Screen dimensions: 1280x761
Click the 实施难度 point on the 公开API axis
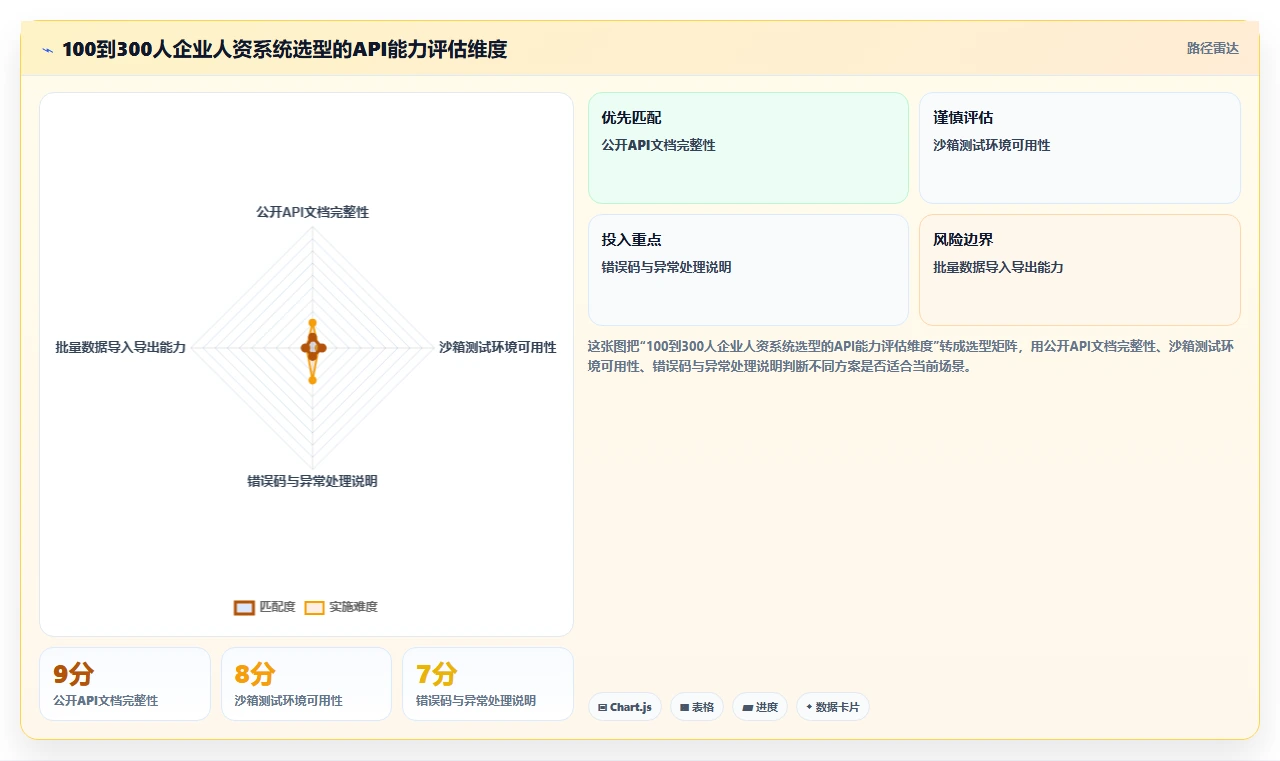(312, 322)
